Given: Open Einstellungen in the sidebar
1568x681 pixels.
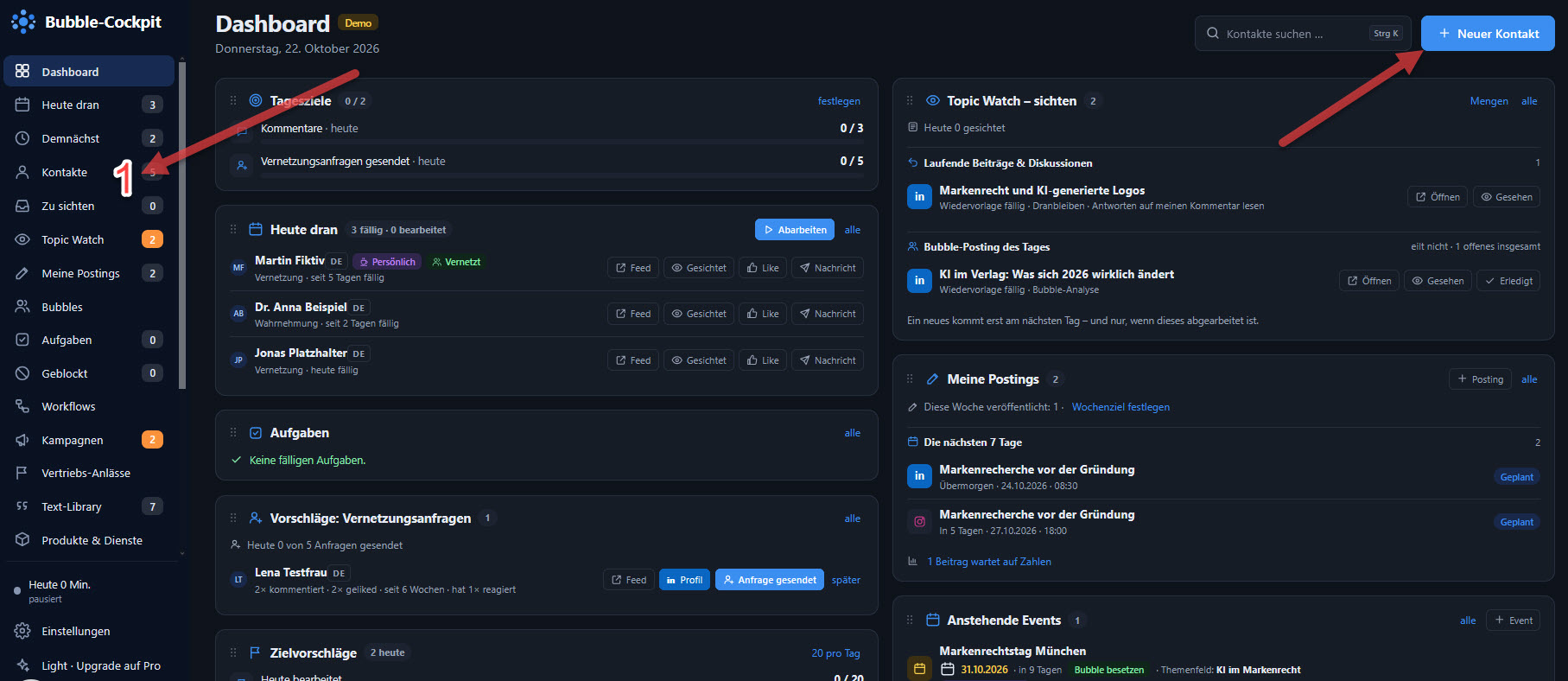Looking at the screenshot, I should [x=89, y=631].
